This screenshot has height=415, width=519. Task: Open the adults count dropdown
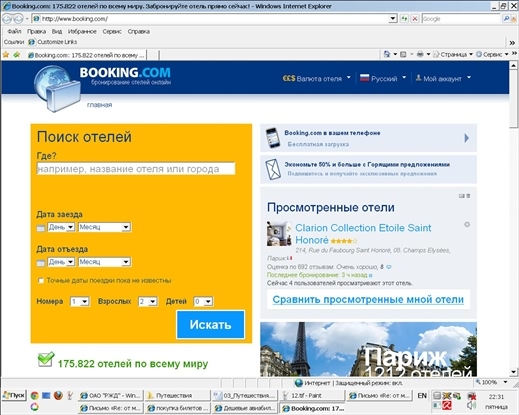tap(148, 301)
